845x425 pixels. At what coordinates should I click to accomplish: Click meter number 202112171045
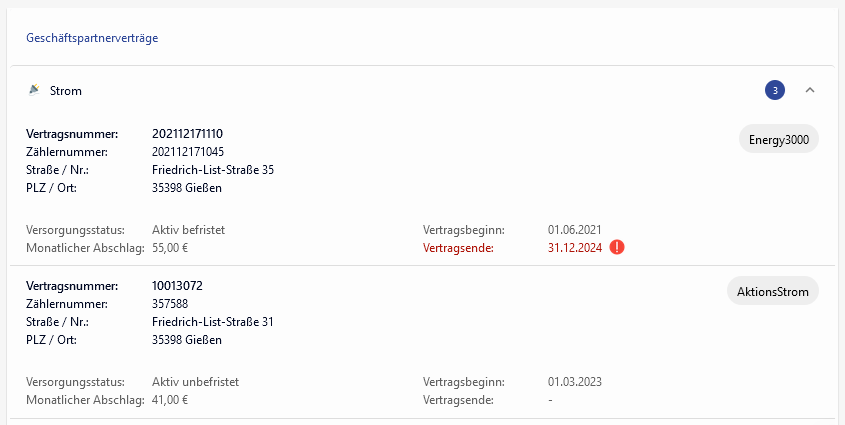(188, 152)
